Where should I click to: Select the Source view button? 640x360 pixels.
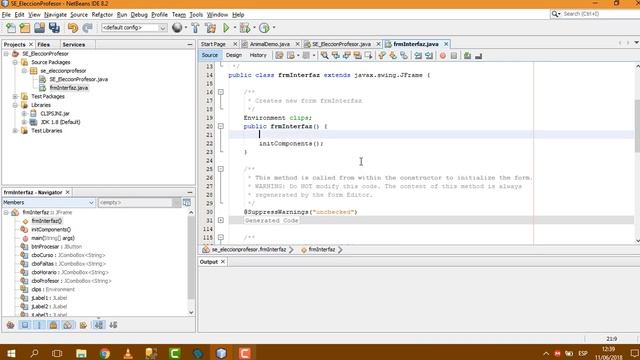point(210,55)
